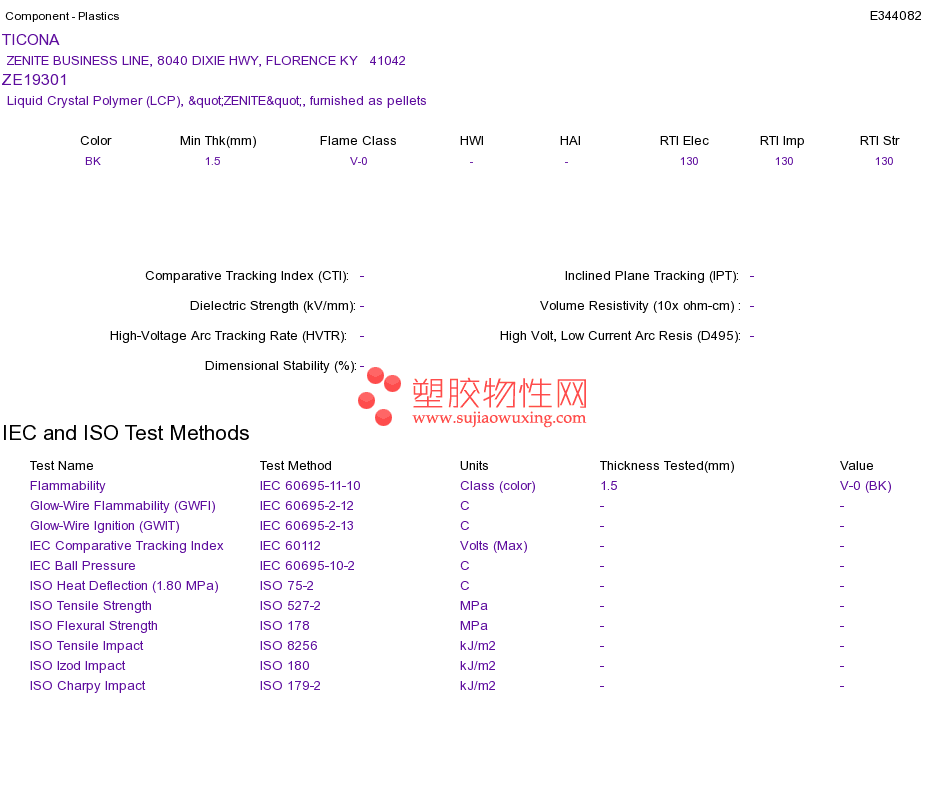Click the V-0 flame class value
The width and height of the screenshot is (950, 800).
(x=359, y=161)
